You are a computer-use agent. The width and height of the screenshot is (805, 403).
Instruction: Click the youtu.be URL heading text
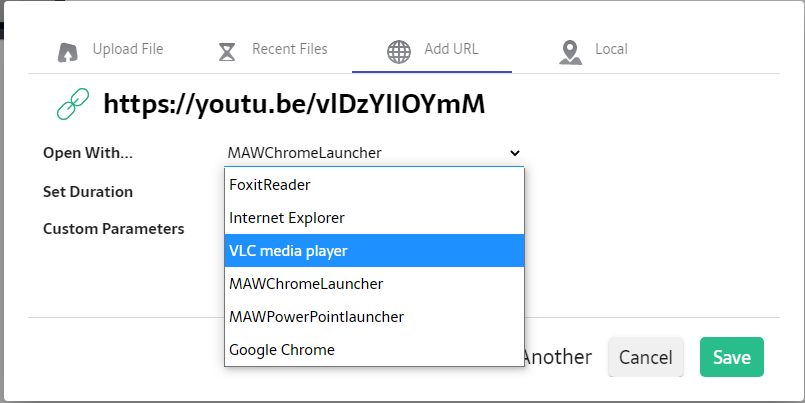(x=294, y=104)
